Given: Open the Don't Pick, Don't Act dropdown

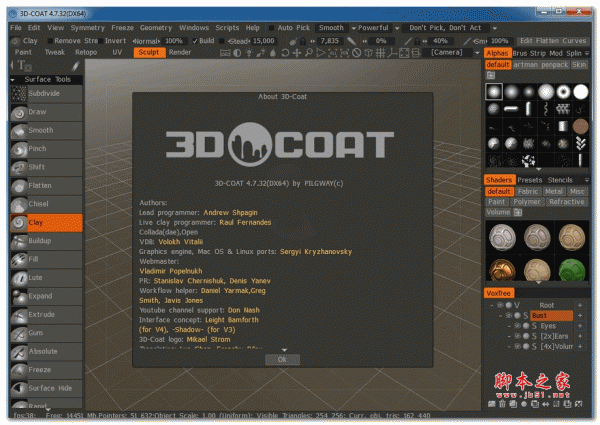Looking at the screenshot, I should [x=495, y=28].
